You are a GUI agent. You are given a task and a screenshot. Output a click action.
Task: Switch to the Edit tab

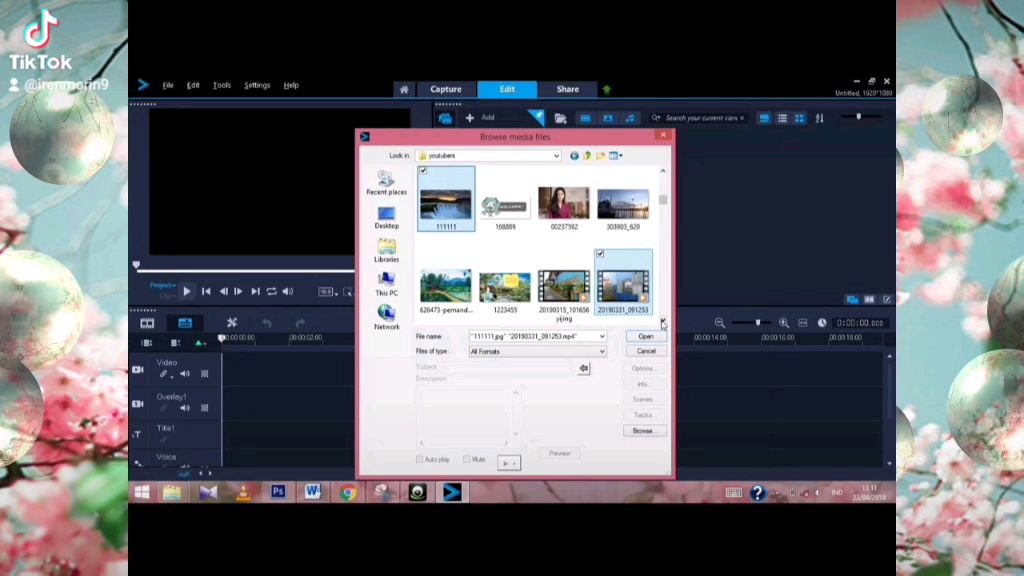[507, 89]
